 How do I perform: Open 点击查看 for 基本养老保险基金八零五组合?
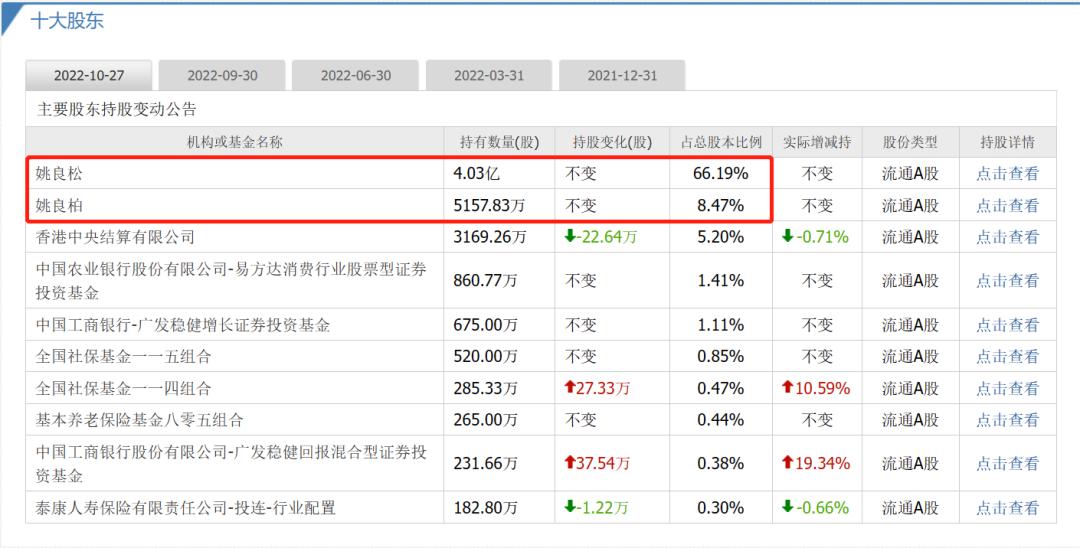point(1007,419)
